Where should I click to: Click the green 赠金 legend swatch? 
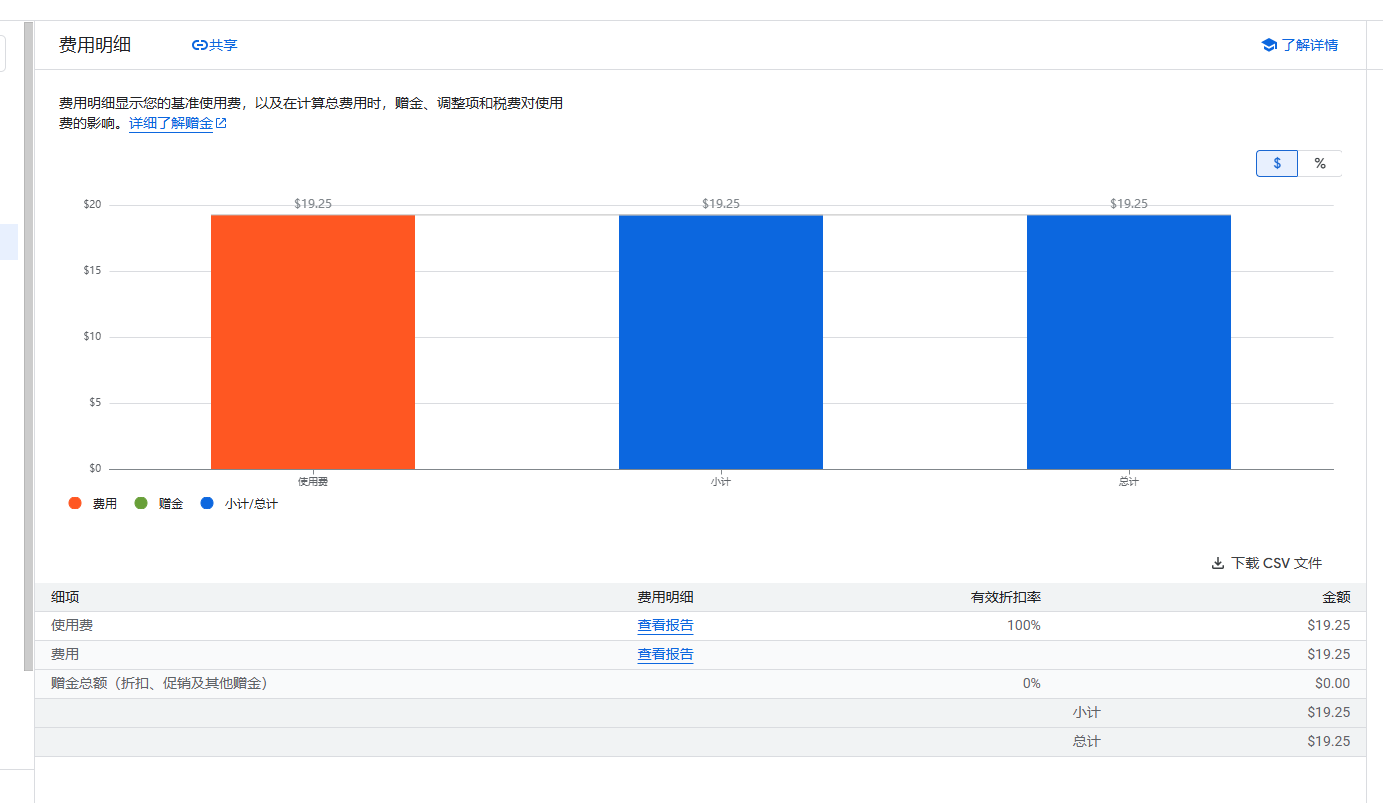point(141,503)
